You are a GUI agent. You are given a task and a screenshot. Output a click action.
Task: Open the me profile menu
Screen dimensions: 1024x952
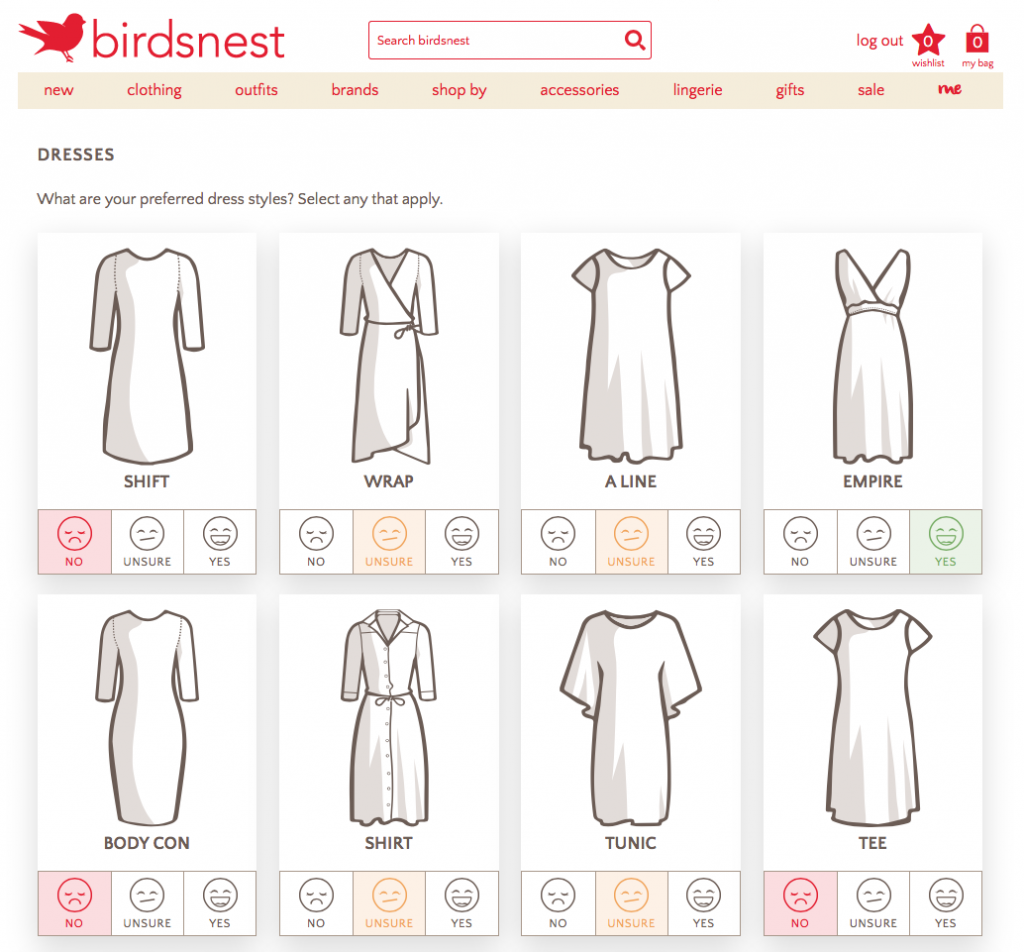[950, 89]
